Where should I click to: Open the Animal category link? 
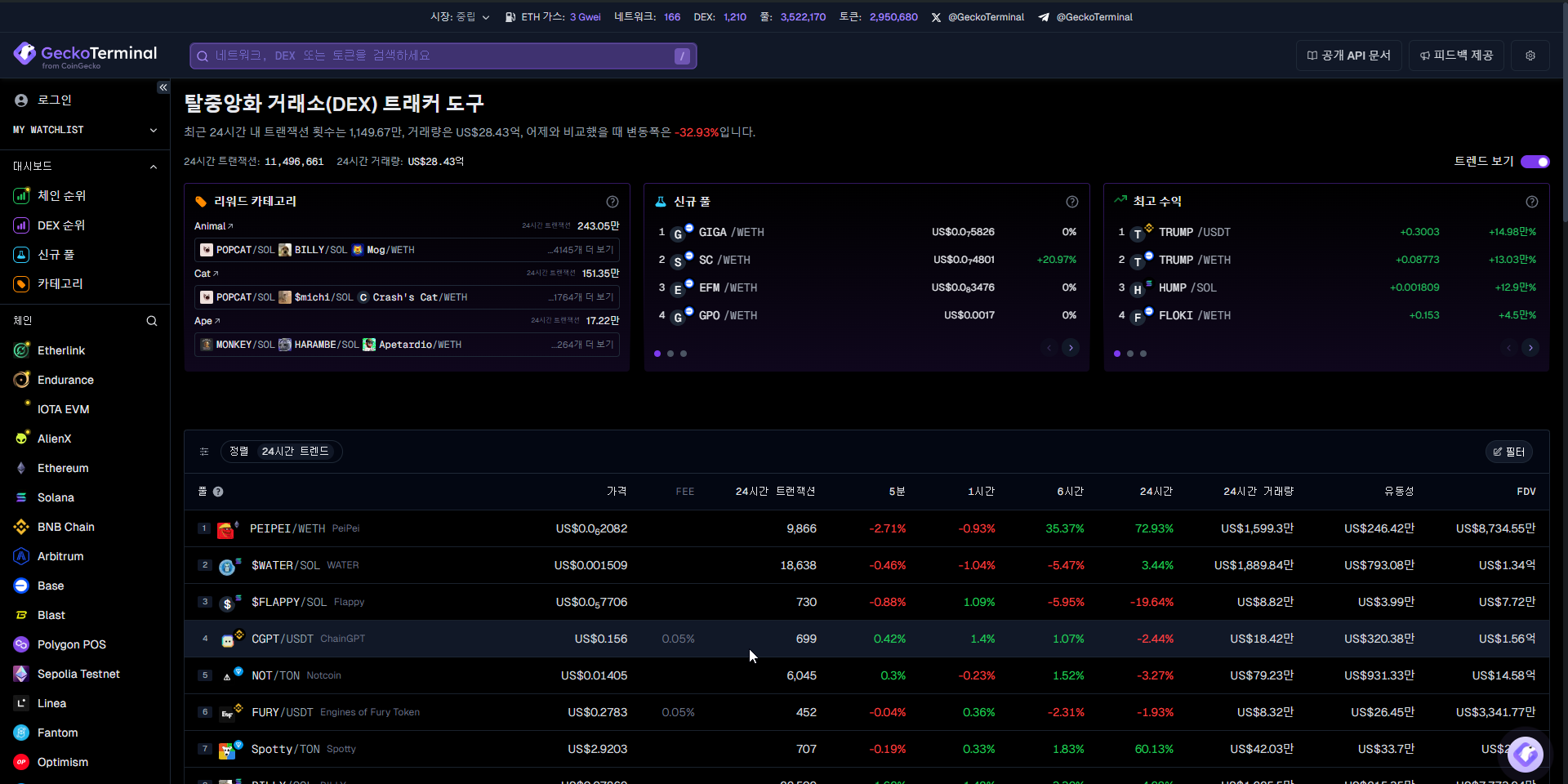(x=213, y=226)
